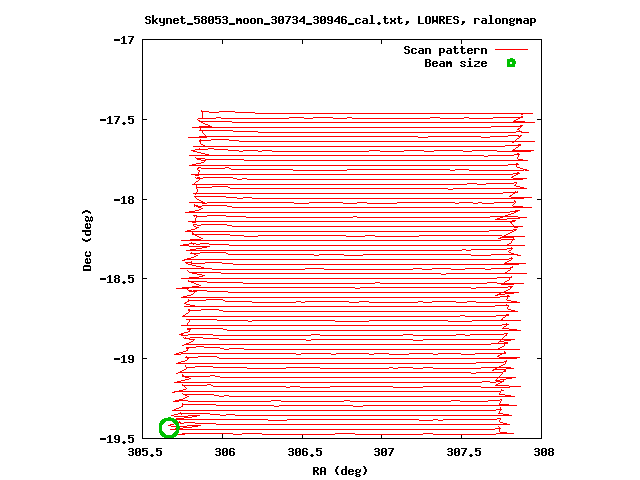
Task: Click the 305.5 RA tick label
Action: (145, 452)
